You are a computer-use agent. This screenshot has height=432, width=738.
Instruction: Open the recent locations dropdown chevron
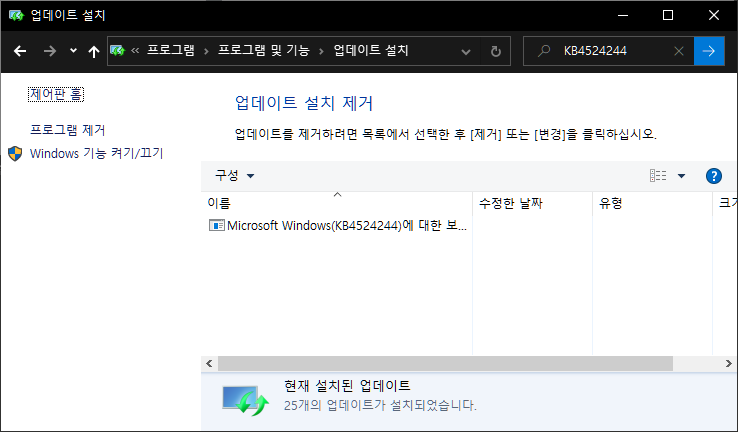73,50
